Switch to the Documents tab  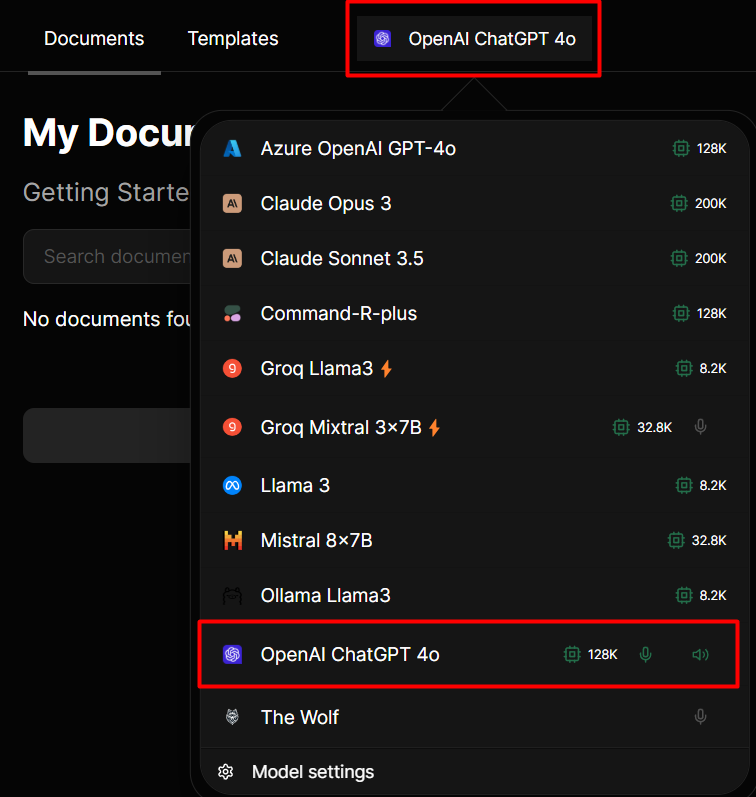(94, 39)
